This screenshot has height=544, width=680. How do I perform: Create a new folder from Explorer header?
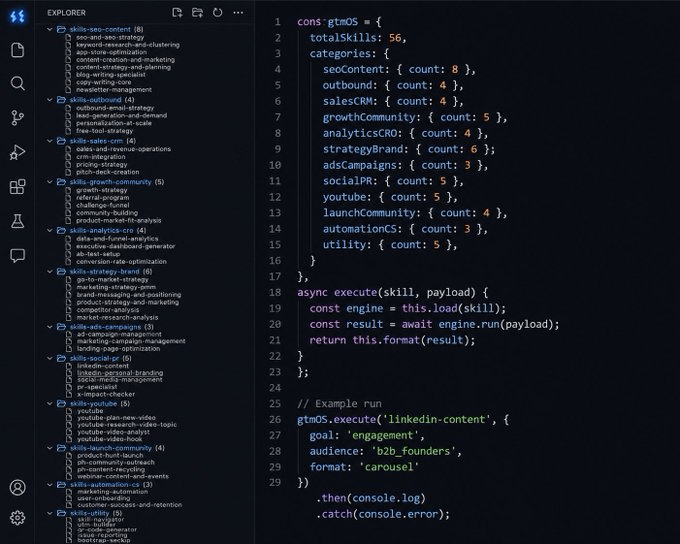pos(197,13)
